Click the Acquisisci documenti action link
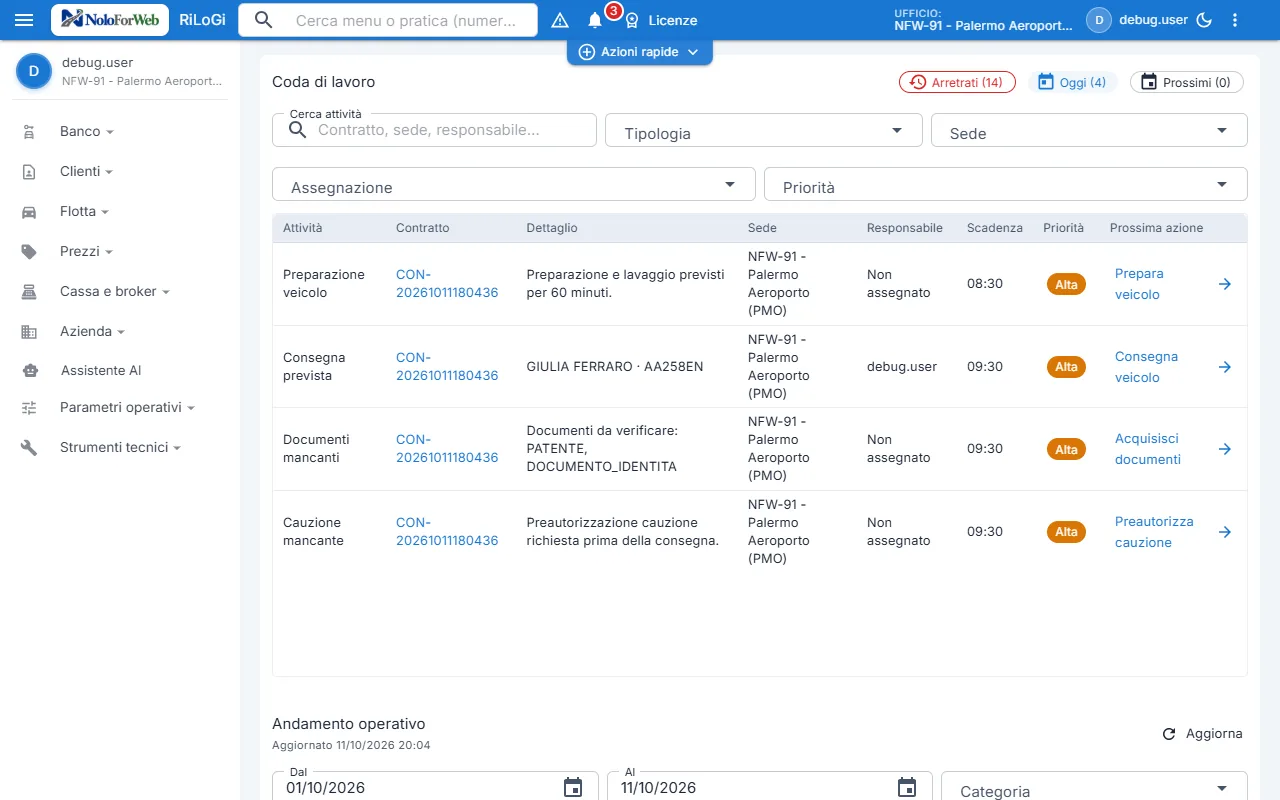 click(x=1148, y=449)
